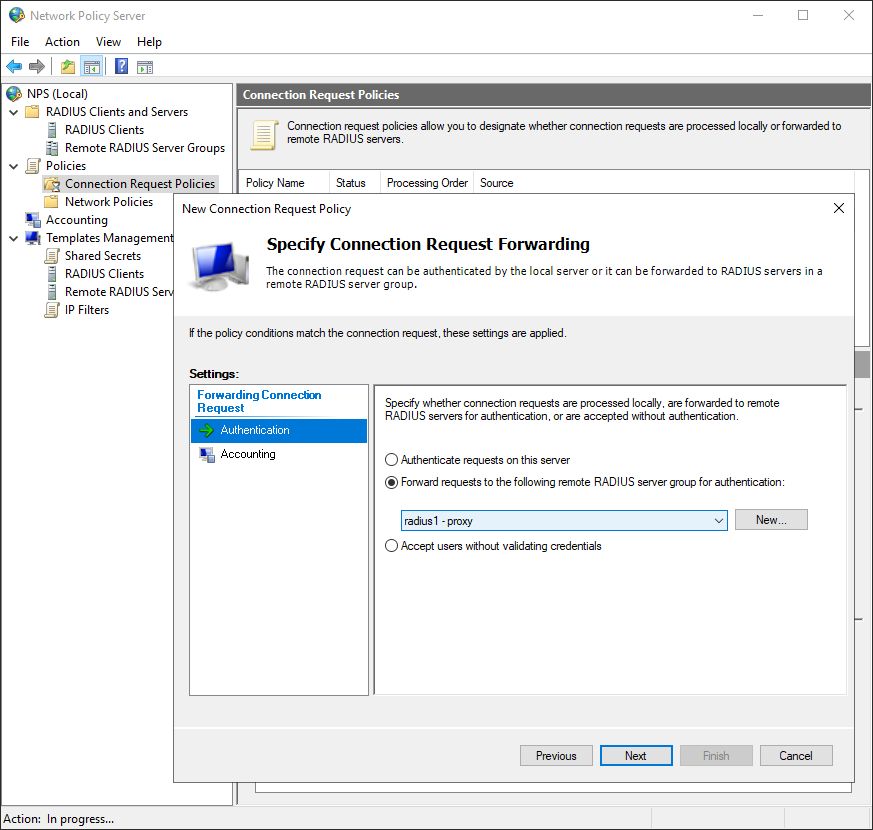Click the Forward arrow toolbar icon
The width and height of the screenshot is (873, 830).
pyautogui.click(x=37, y=67)
